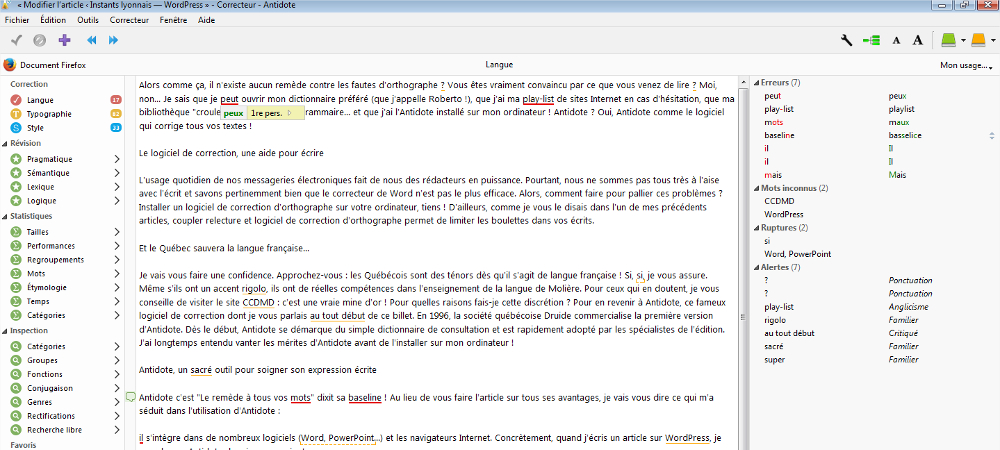The width and height of the screenshot is (1000, 450).
Task: Click the red Langue filter icon
Action: click(x=16, y=100)
